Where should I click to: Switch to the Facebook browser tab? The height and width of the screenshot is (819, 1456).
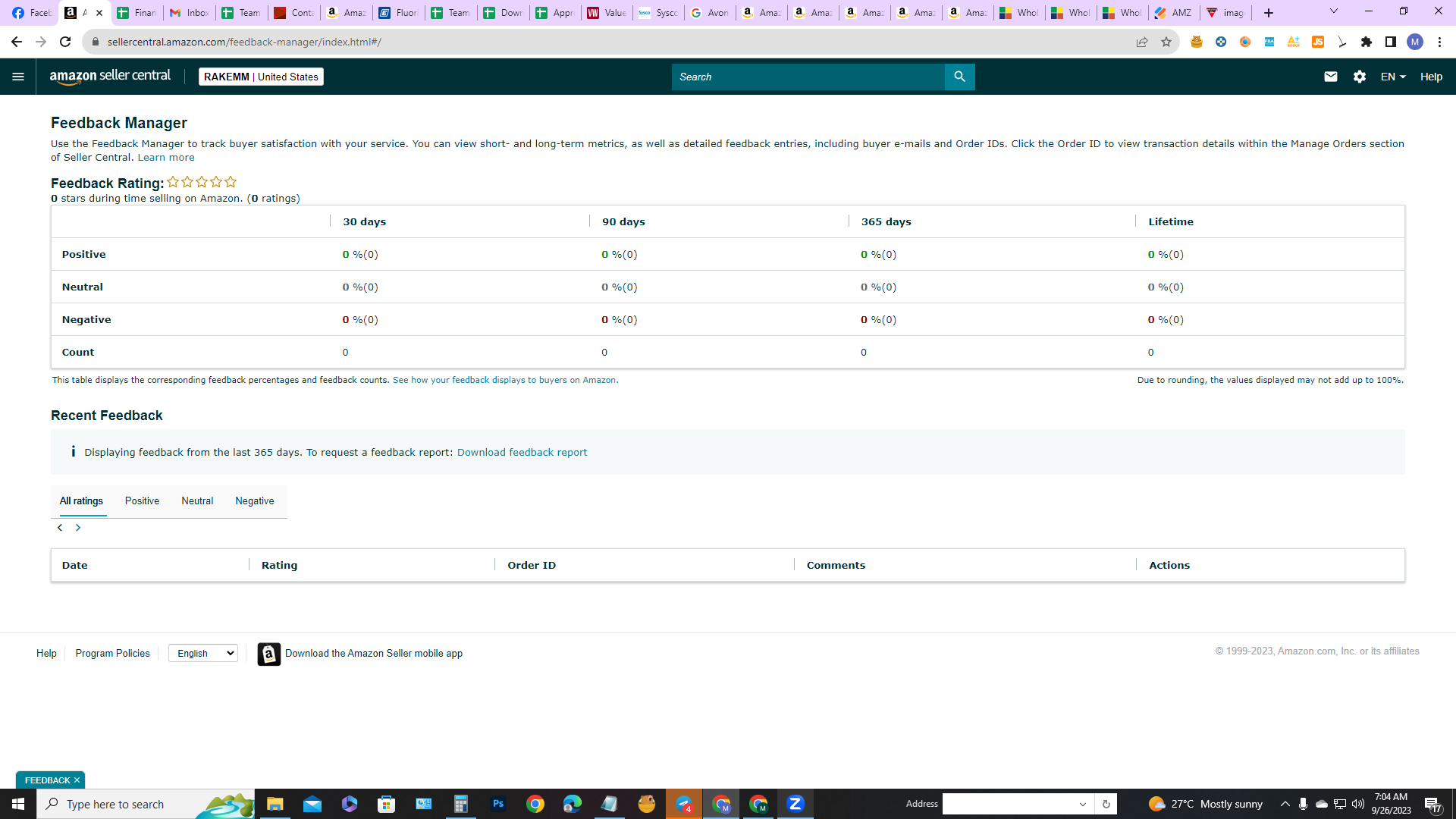[31, 13]
